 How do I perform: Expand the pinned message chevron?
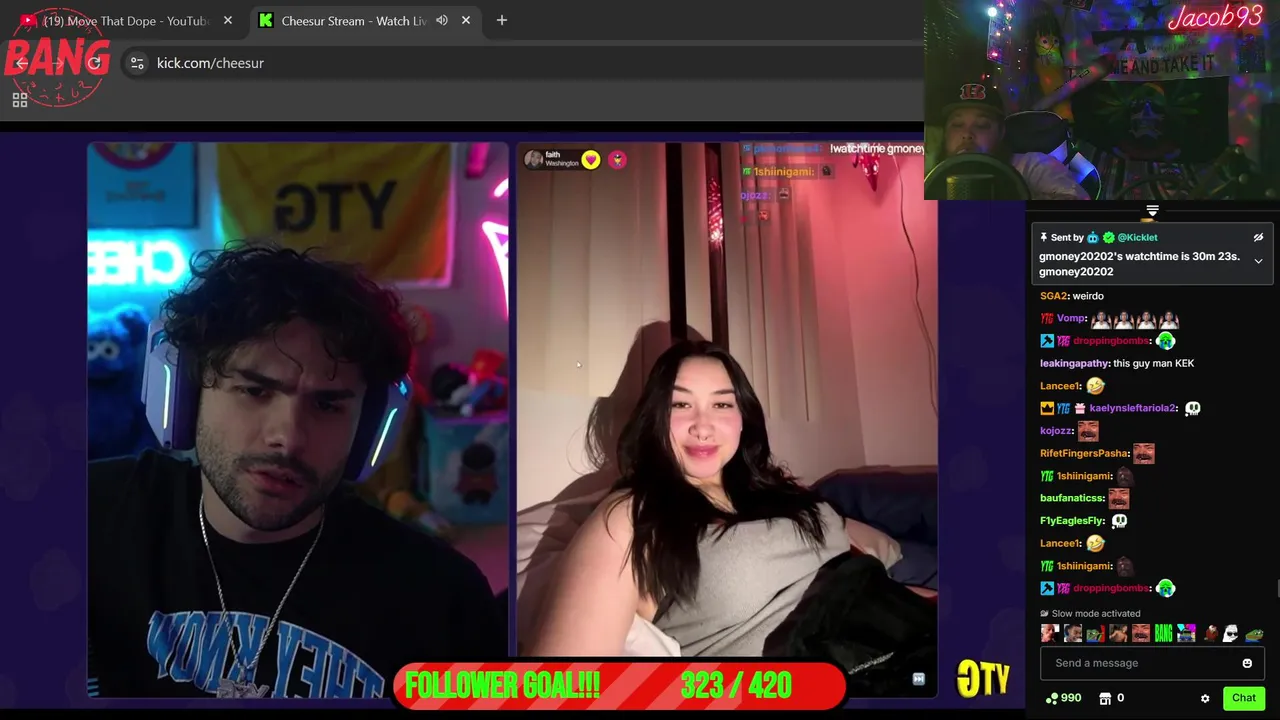click(x=1258, y=261)
